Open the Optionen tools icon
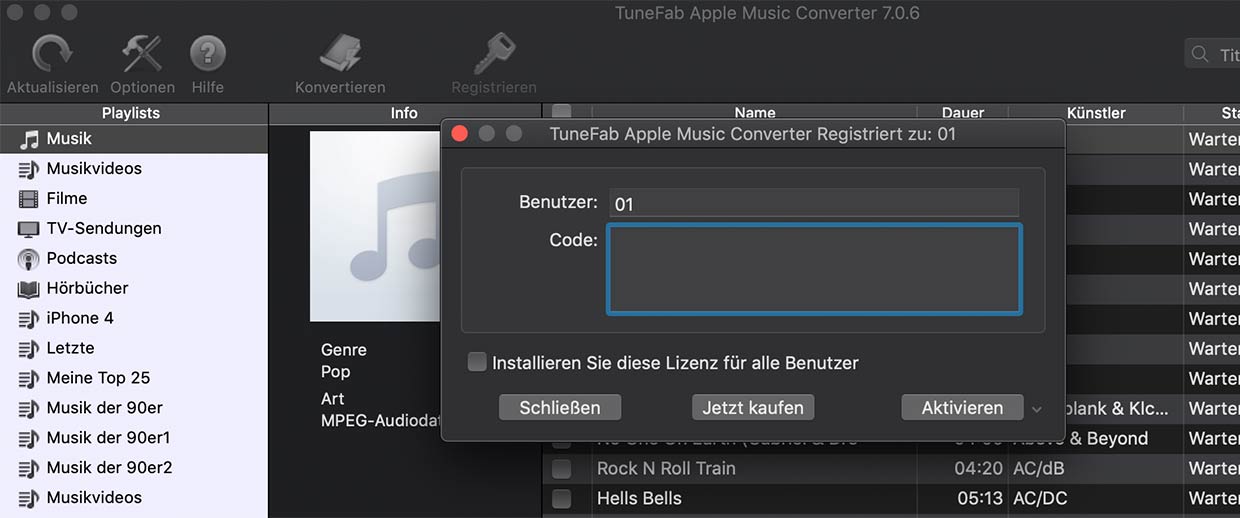This screenshot has height=518, width=1240. tap(142, 52)
